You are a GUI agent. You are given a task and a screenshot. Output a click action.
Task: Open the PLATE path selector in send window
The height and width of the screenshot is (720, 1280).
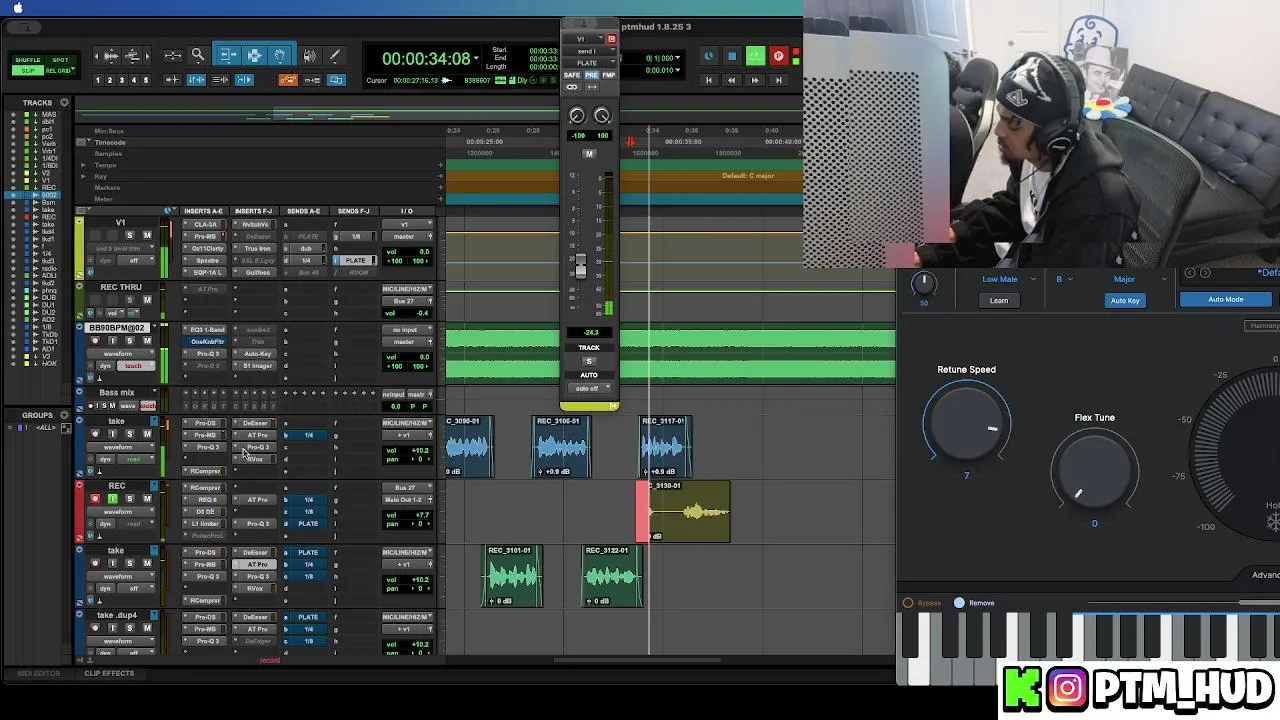point(589,63)
